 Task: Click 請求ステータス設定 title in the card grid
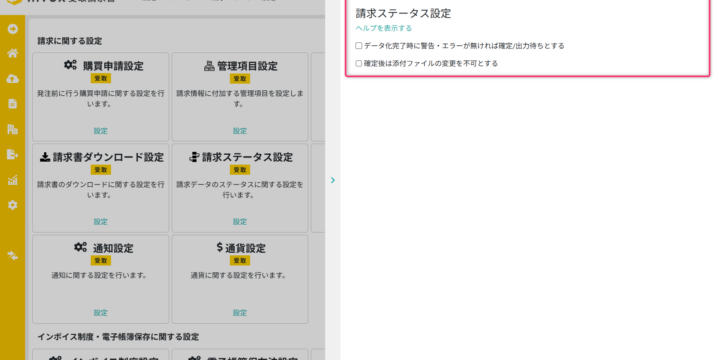coord(248,157)
